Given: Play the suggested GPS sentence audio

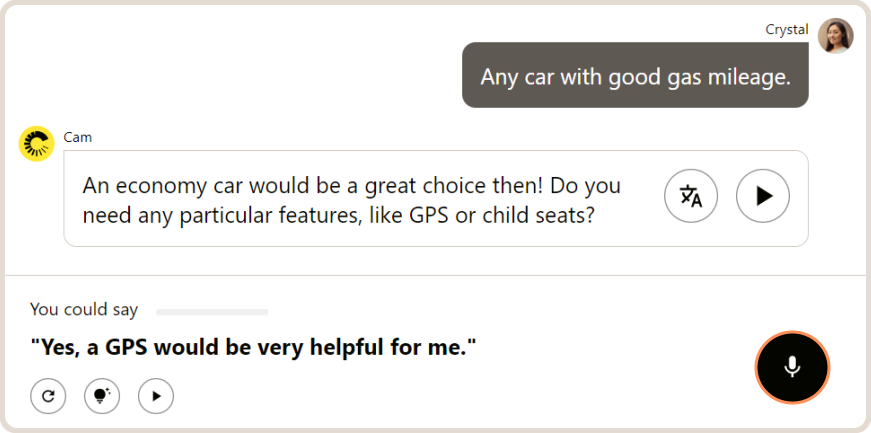Looking at the screenshot, I should (x=156, y=396).
